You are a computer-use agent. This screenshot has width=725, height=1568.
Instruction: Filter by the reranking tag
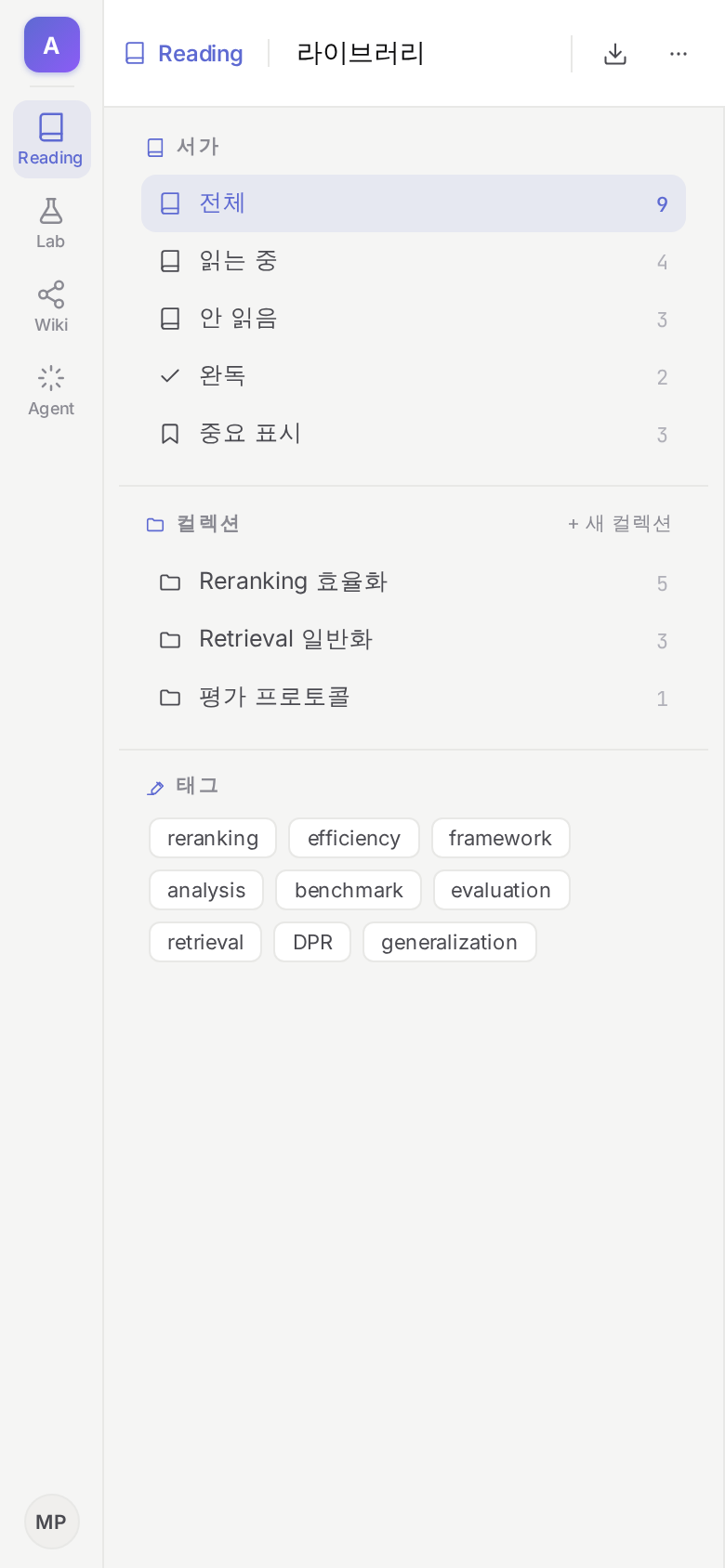[213, 838]
